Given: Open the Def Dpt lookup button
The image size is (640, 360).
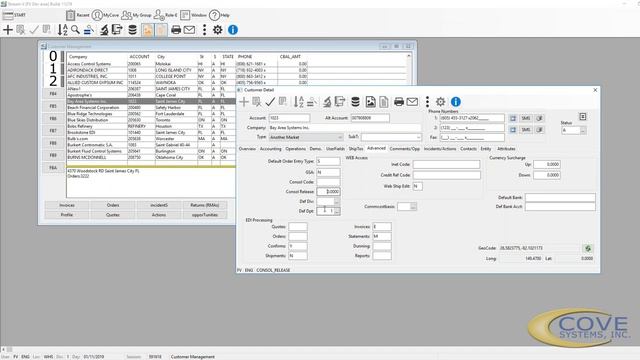Looking at the screenshot, I should coord(337,211).
